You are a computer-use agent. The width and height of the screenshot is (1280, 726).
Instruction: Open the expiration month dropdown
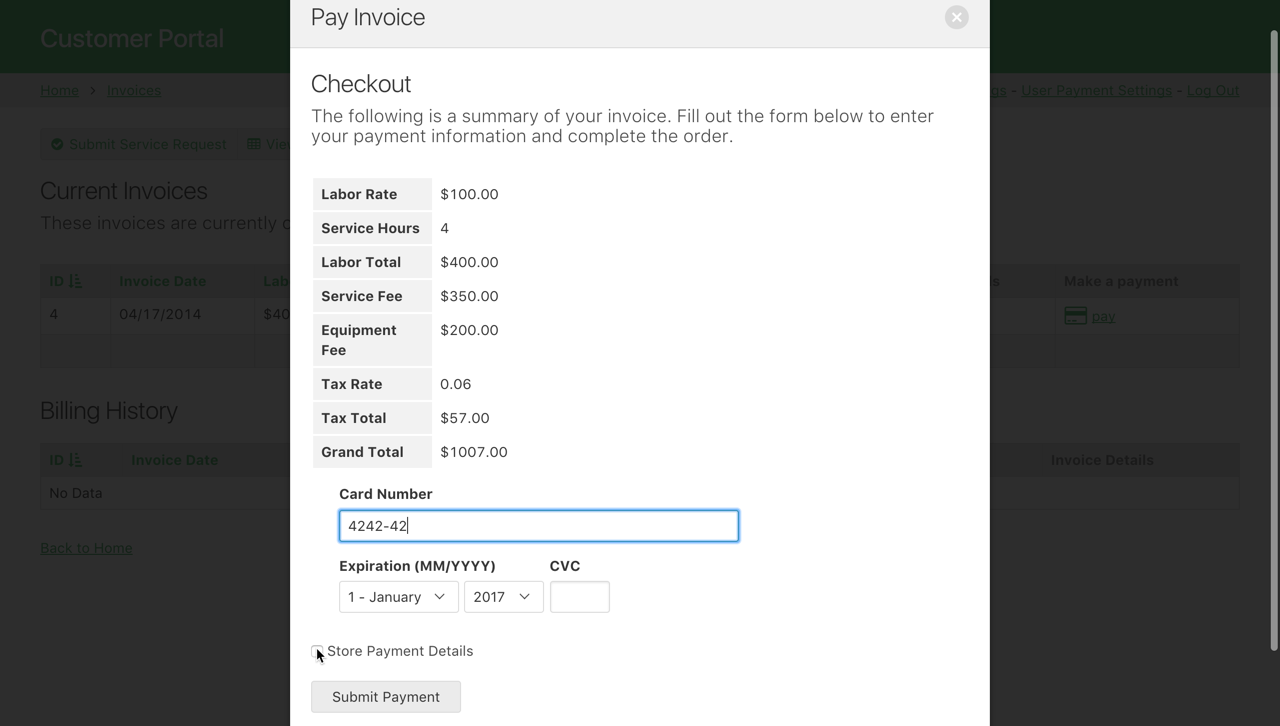tap(398, 596)
